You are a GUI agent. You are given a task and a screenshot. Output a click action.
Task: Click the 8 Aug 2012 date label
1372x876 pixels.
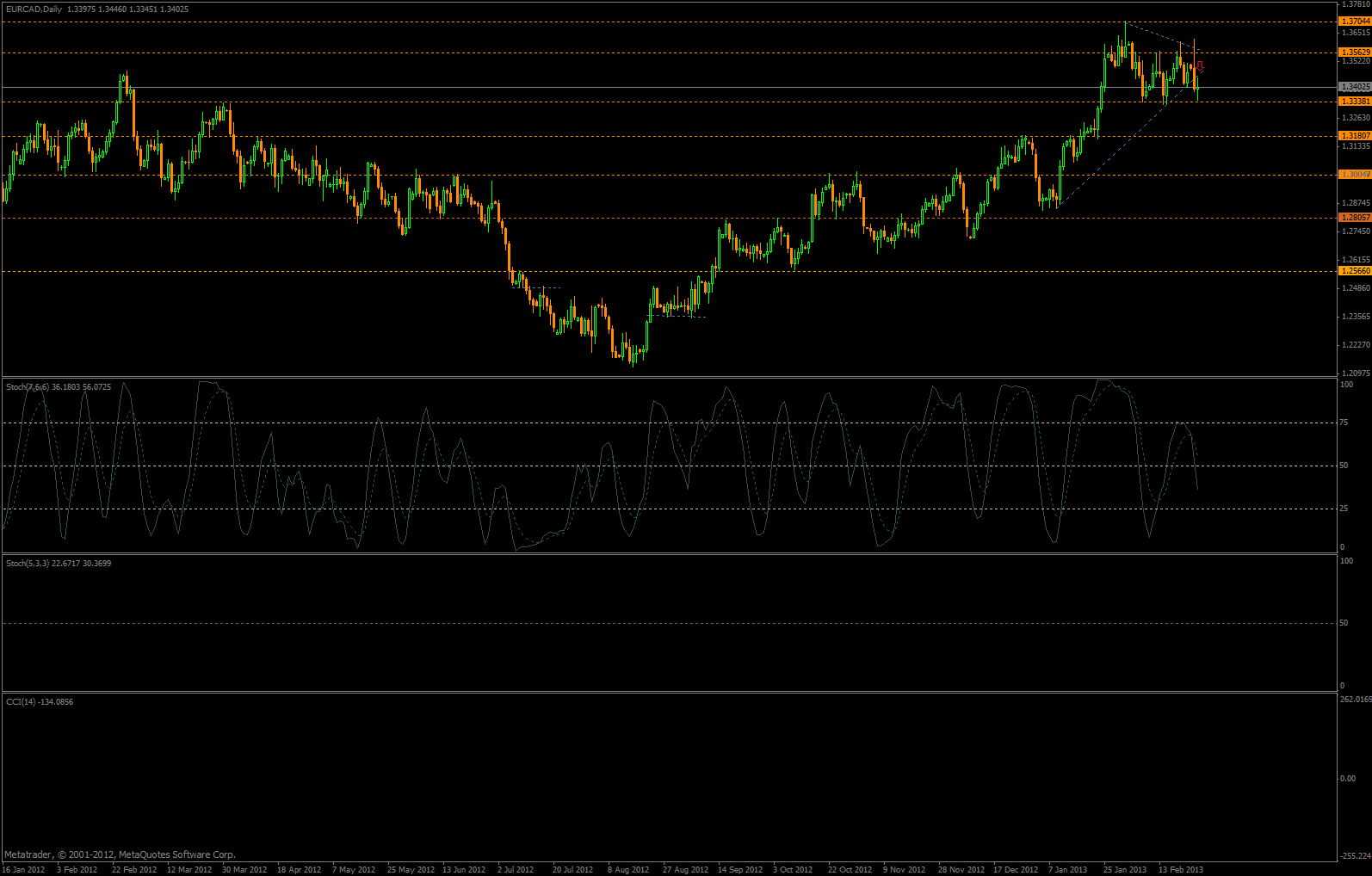point(628,869)
